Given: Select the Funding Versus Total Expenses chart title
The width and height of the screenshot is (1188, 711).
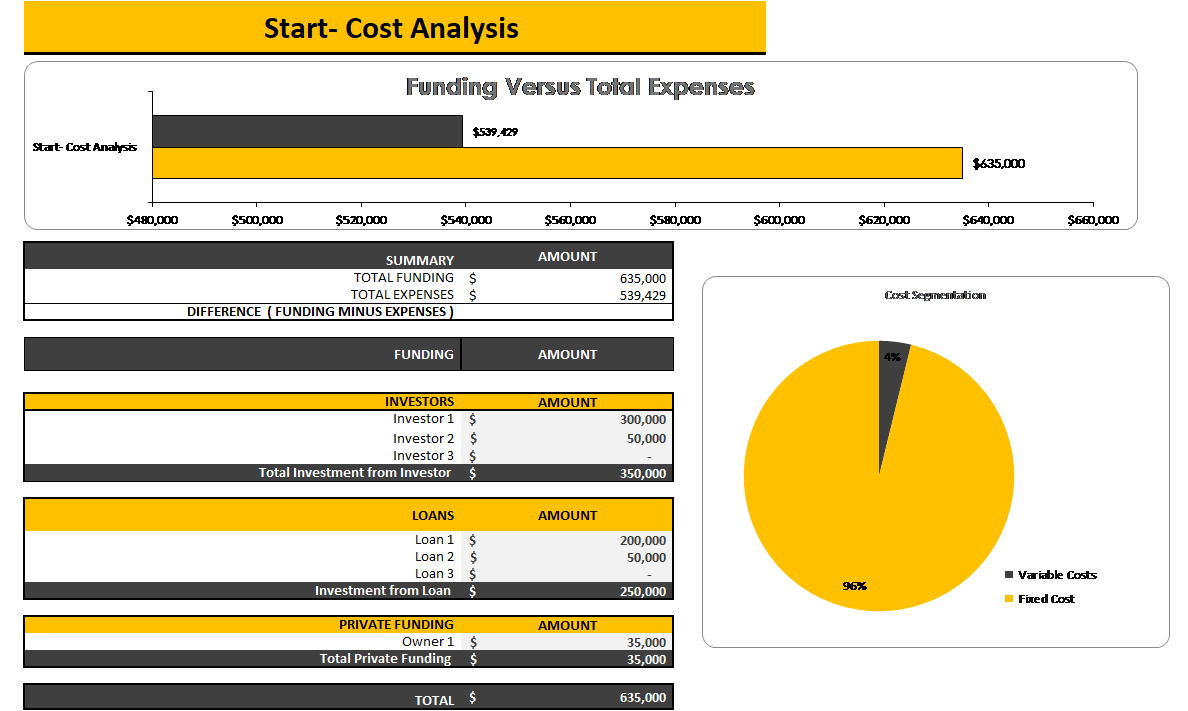Looking at the screenshot, I should click(580, 87).
